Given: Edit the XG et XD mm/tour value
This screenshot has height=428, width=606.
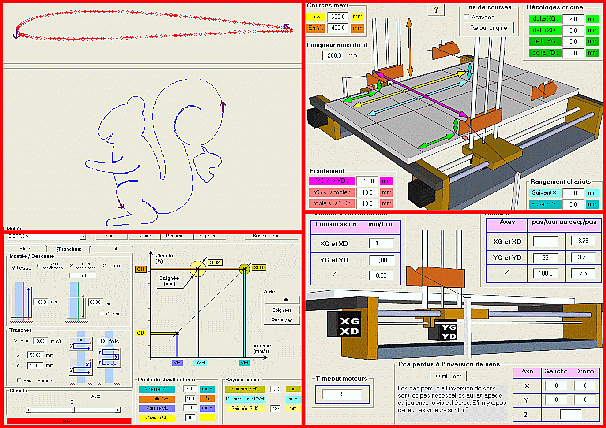Looking at the screenshot, I should pyautogui.click(x=381, y=244).
